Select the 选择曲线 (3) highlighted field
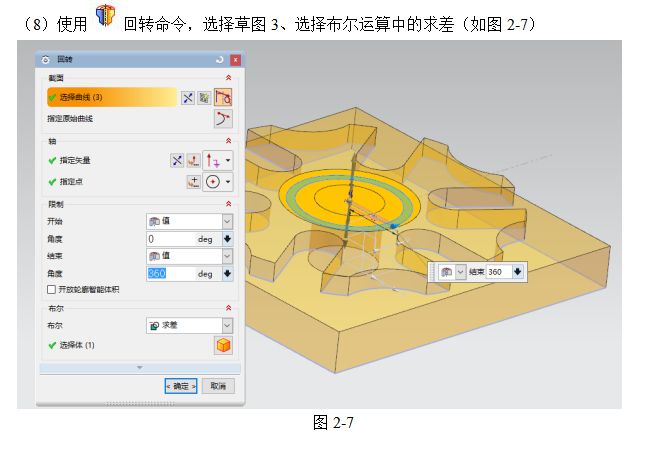The image size is (648, 450). 112,97
